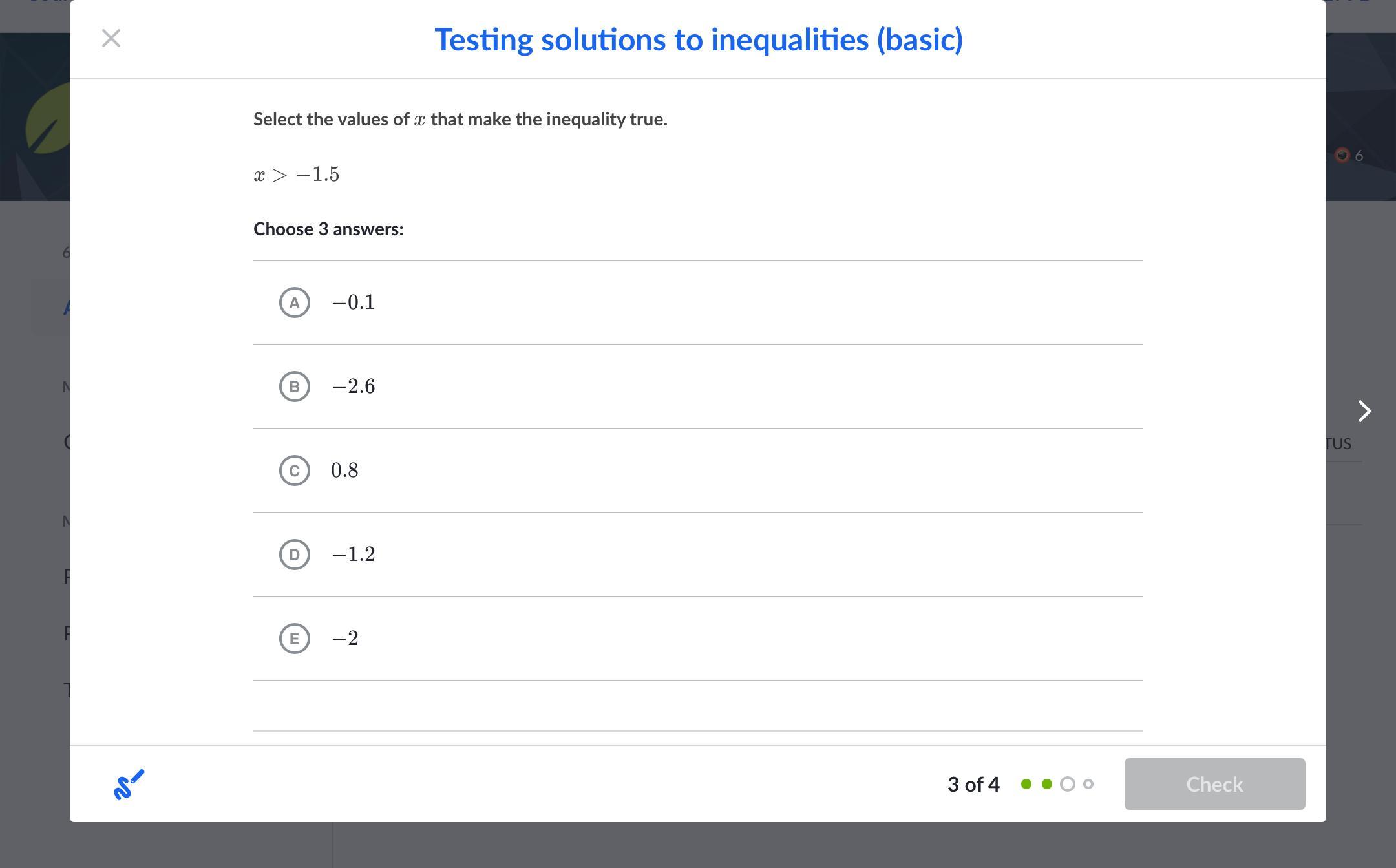This screenshot has width=1396, height=868.
Task: Click the "Testing solutions to inequalities (basic)" title
Action: 698,39
